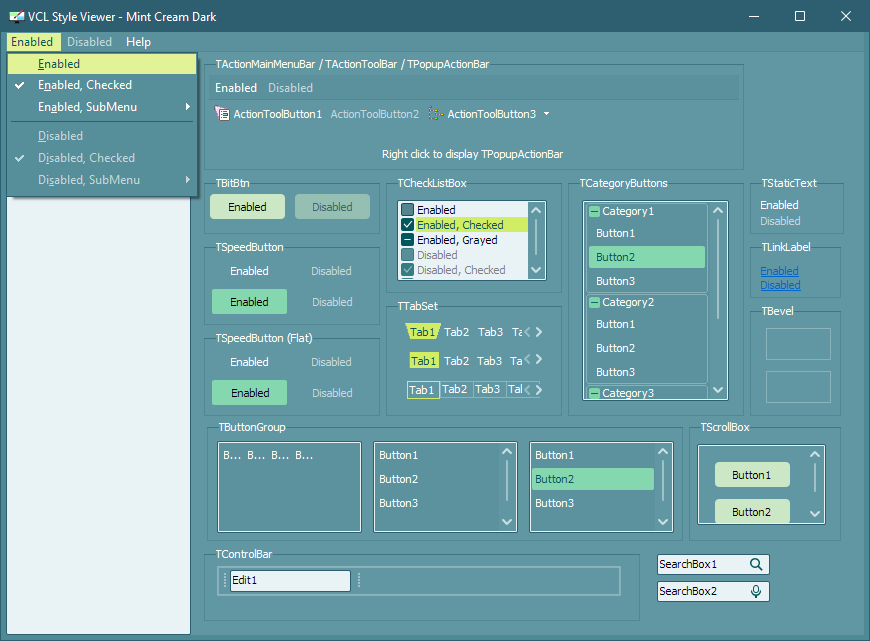Expand the 'Enabled, SubMenu' entry
Screen dimensions: 870x641
pyautogui.click(x=102, y=107)
